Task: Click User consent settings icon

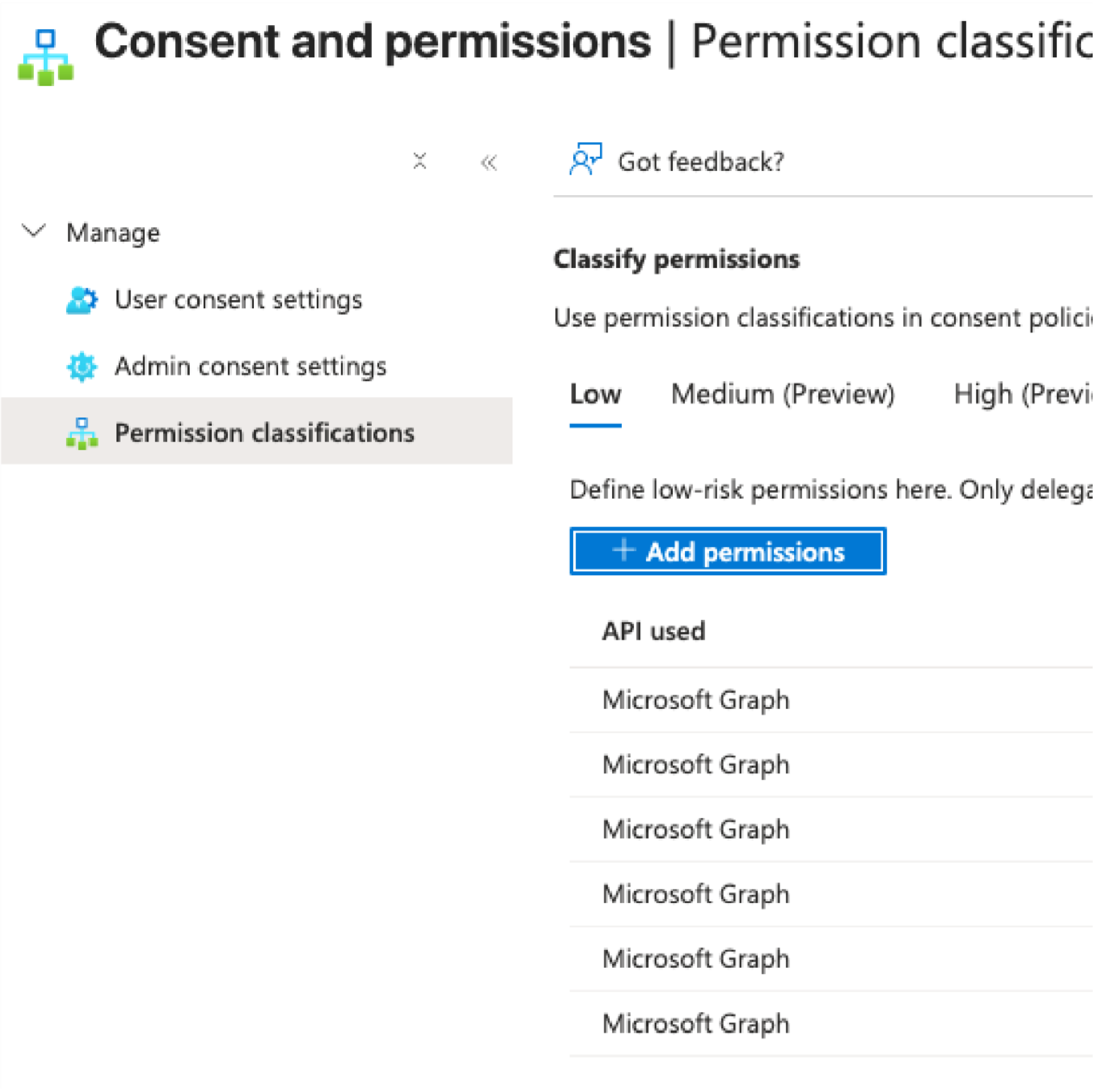Action: click(x=82, y=300)
